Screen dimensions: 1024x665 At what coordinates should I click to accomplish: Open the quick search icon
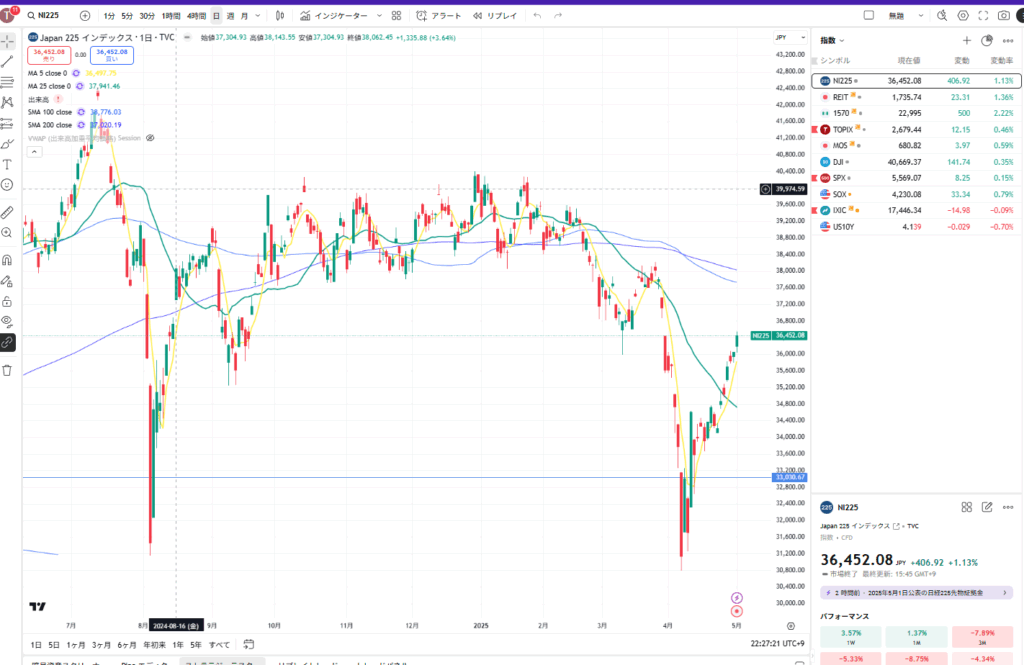pyautogui.click(x=942, y=16)
